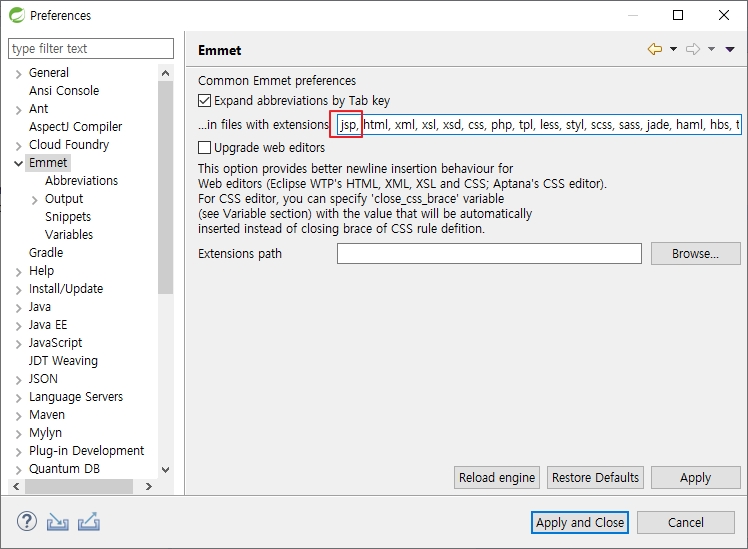Select JDT Weaving in tree

pyautogui.click(x=63, y=361)
